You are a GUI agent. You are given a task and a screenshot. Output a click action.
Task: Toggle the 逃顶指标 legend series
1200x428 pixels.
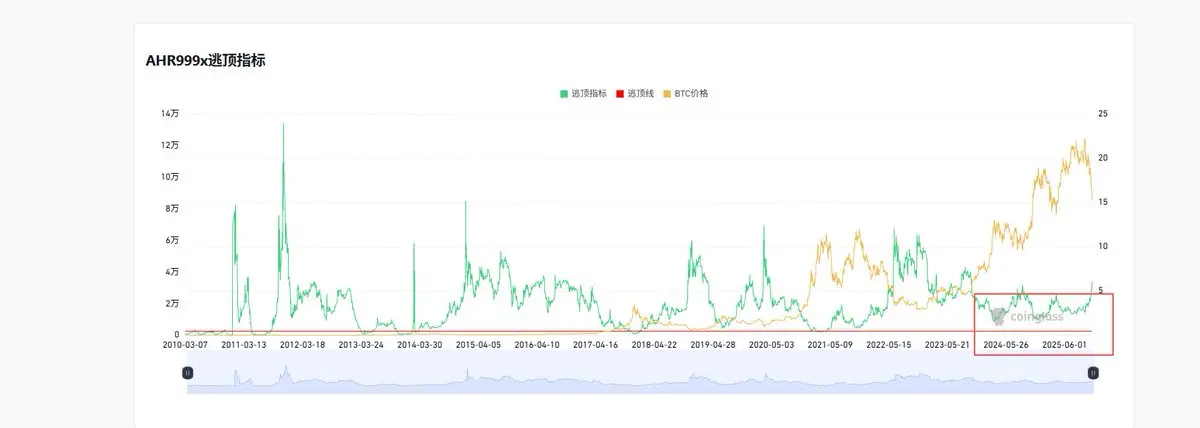pos(583,93)
